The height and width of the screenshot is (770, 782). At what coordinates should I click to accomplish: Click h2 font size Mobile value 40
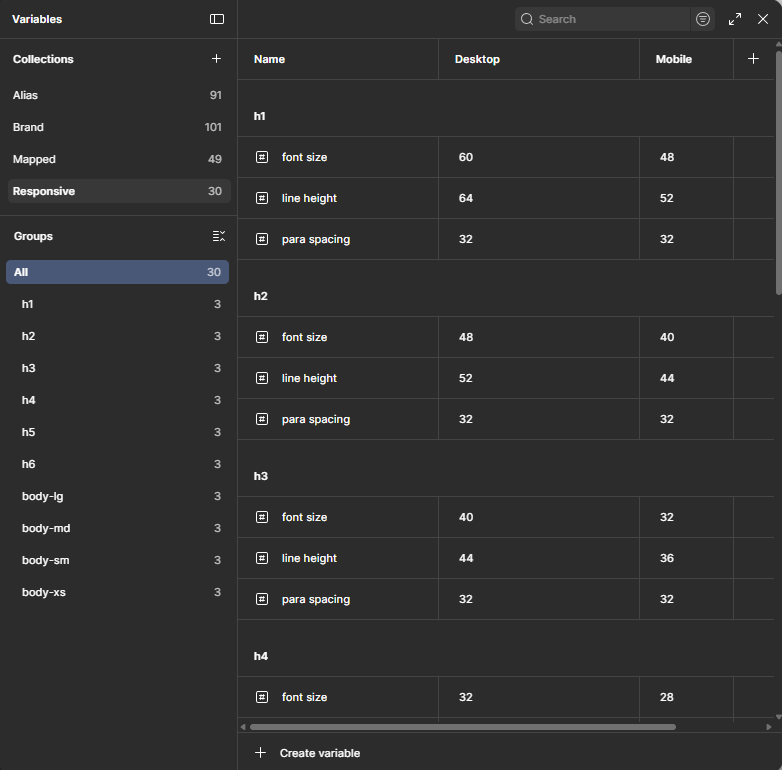point(686,337)
